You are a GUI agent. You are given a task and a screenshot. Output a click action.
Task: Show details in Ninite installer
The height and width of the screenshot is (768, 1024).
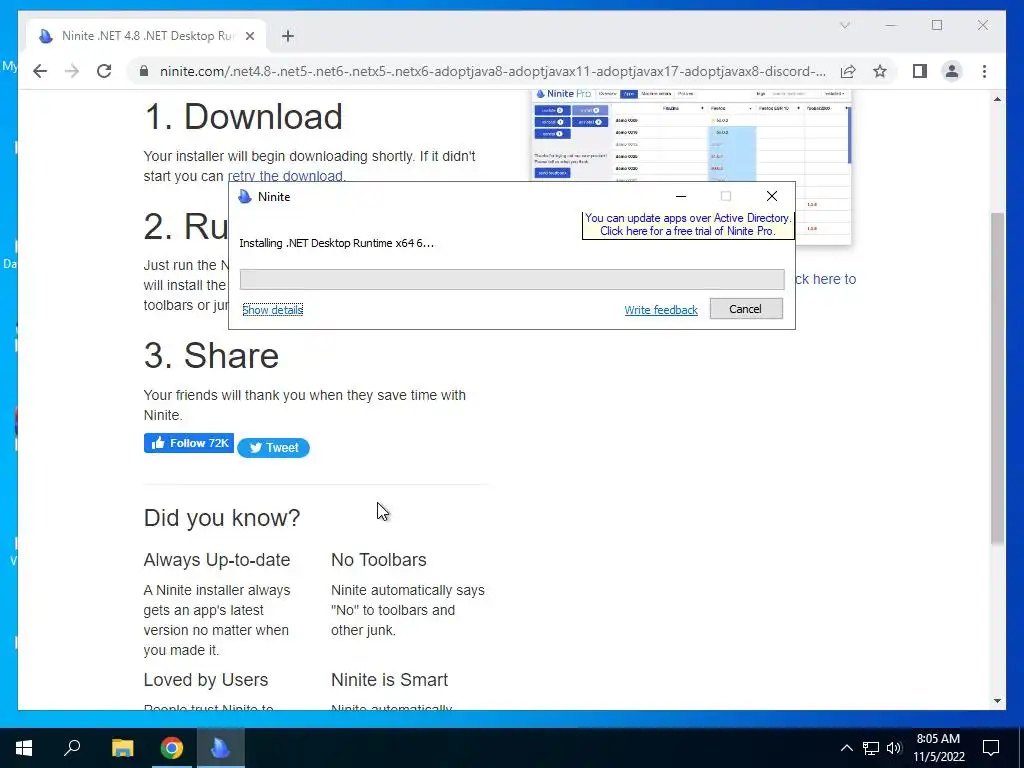tap(272, 310)
